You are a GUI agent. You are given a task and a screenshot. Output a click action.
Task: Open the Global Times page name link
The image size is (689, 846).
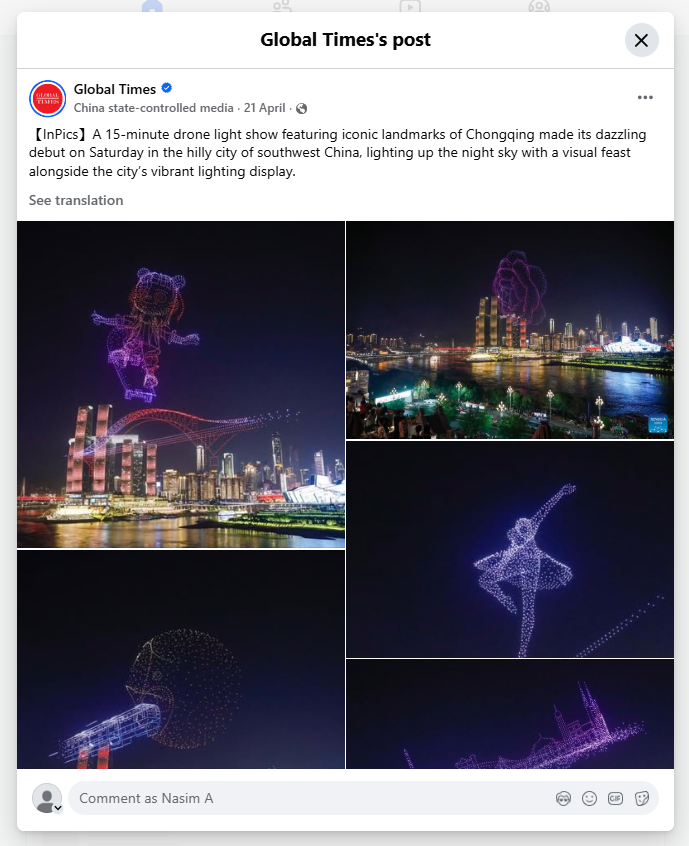(115, 89)
